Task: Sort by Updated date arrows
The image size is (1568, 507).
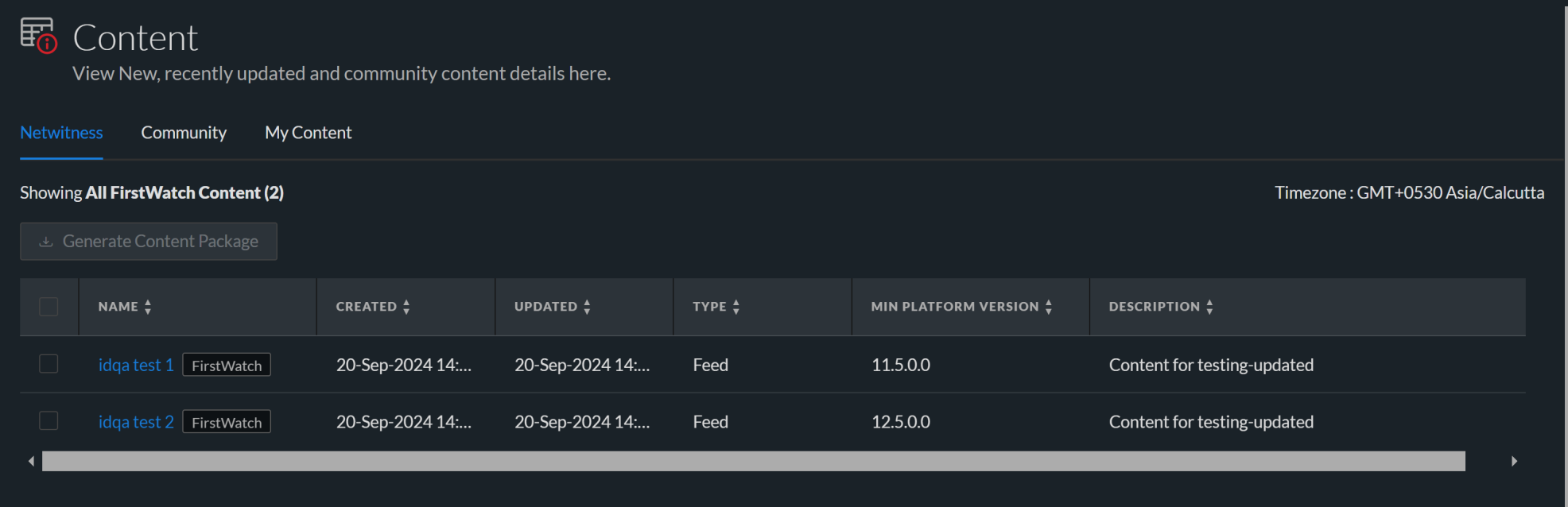Action: point(587,307)
